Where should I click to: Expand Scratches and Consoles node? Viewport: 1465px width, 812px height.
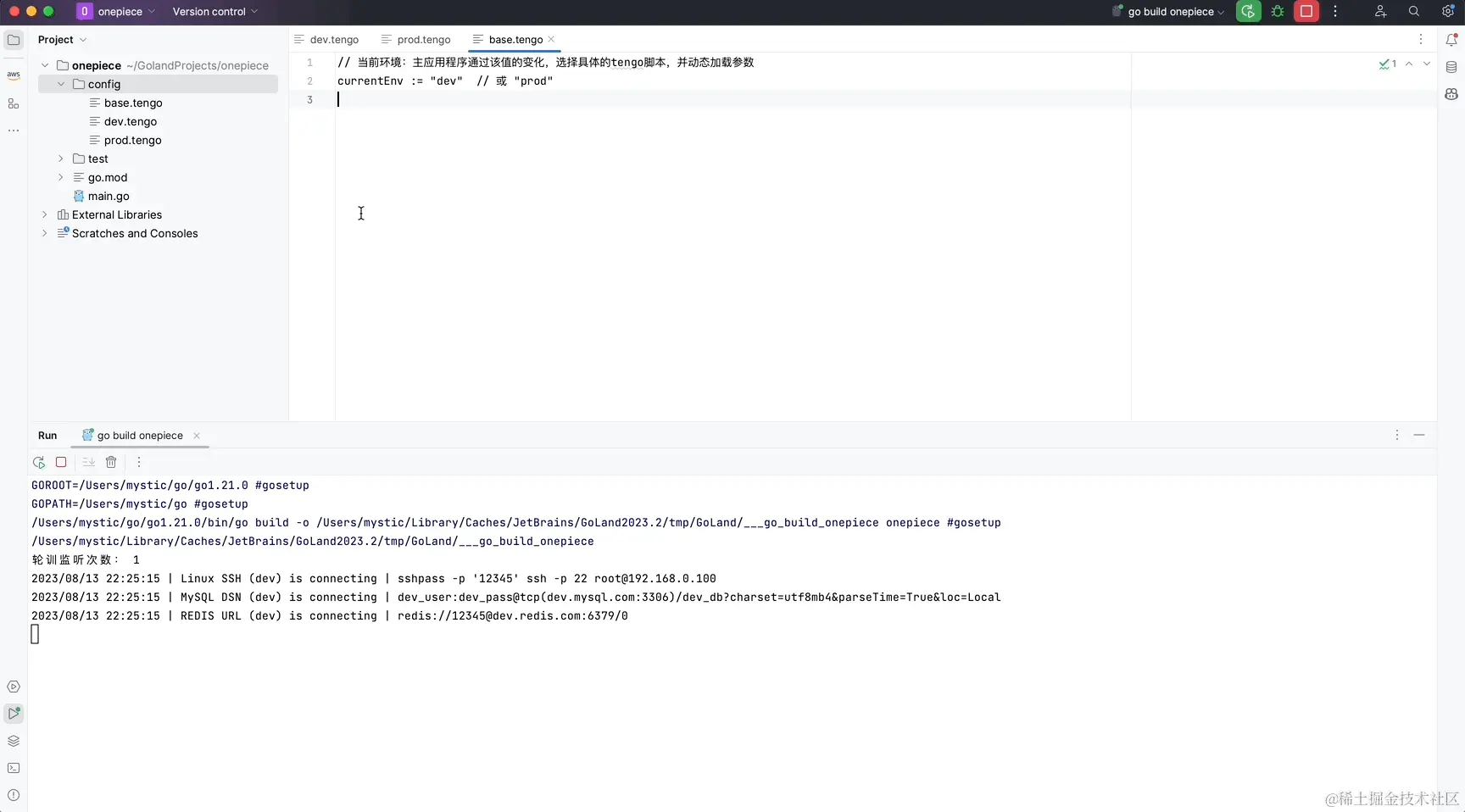[45, 233]
